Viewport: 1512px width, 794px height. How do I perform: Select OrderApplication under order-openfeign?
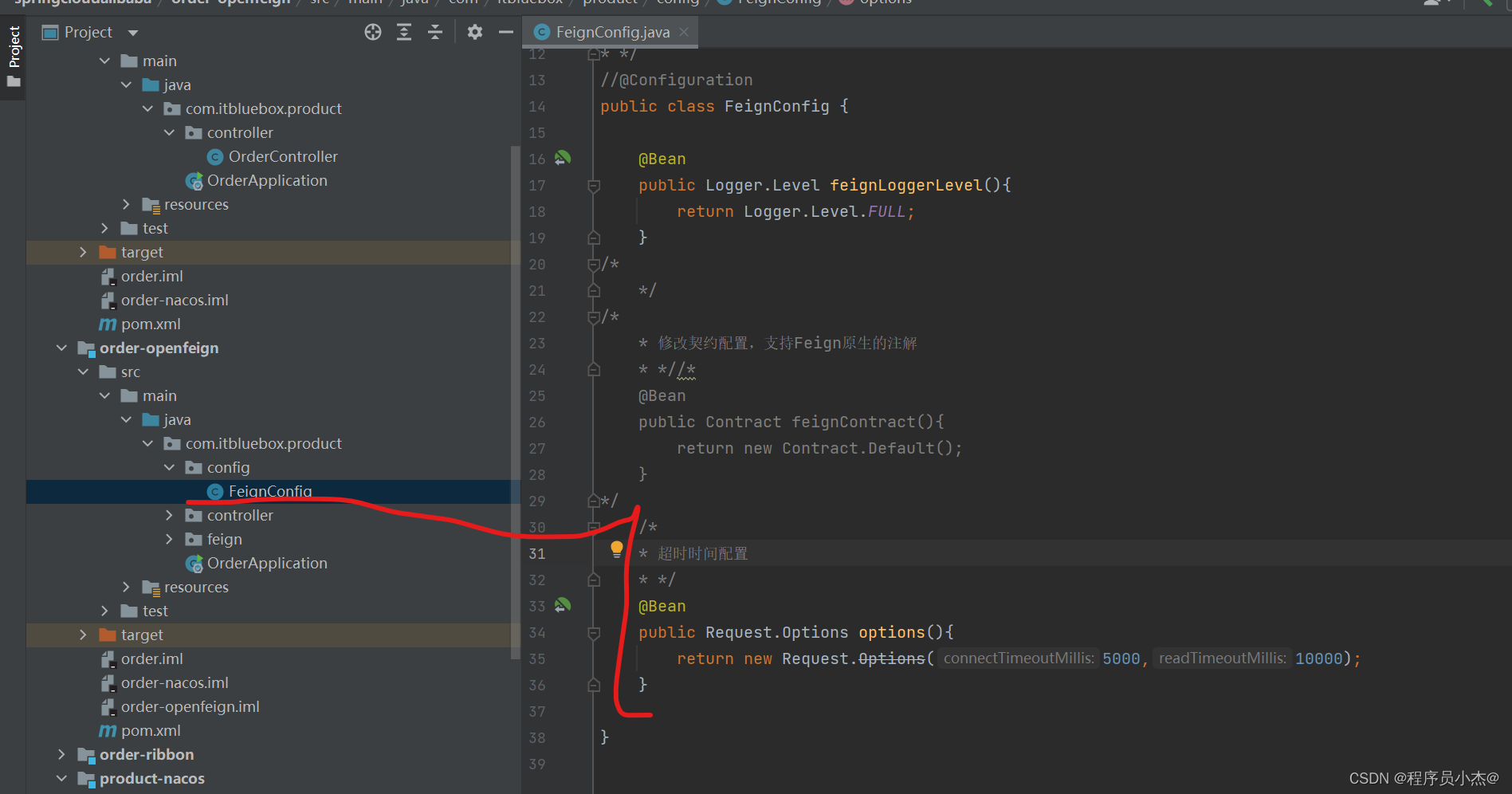coord(267,563)
